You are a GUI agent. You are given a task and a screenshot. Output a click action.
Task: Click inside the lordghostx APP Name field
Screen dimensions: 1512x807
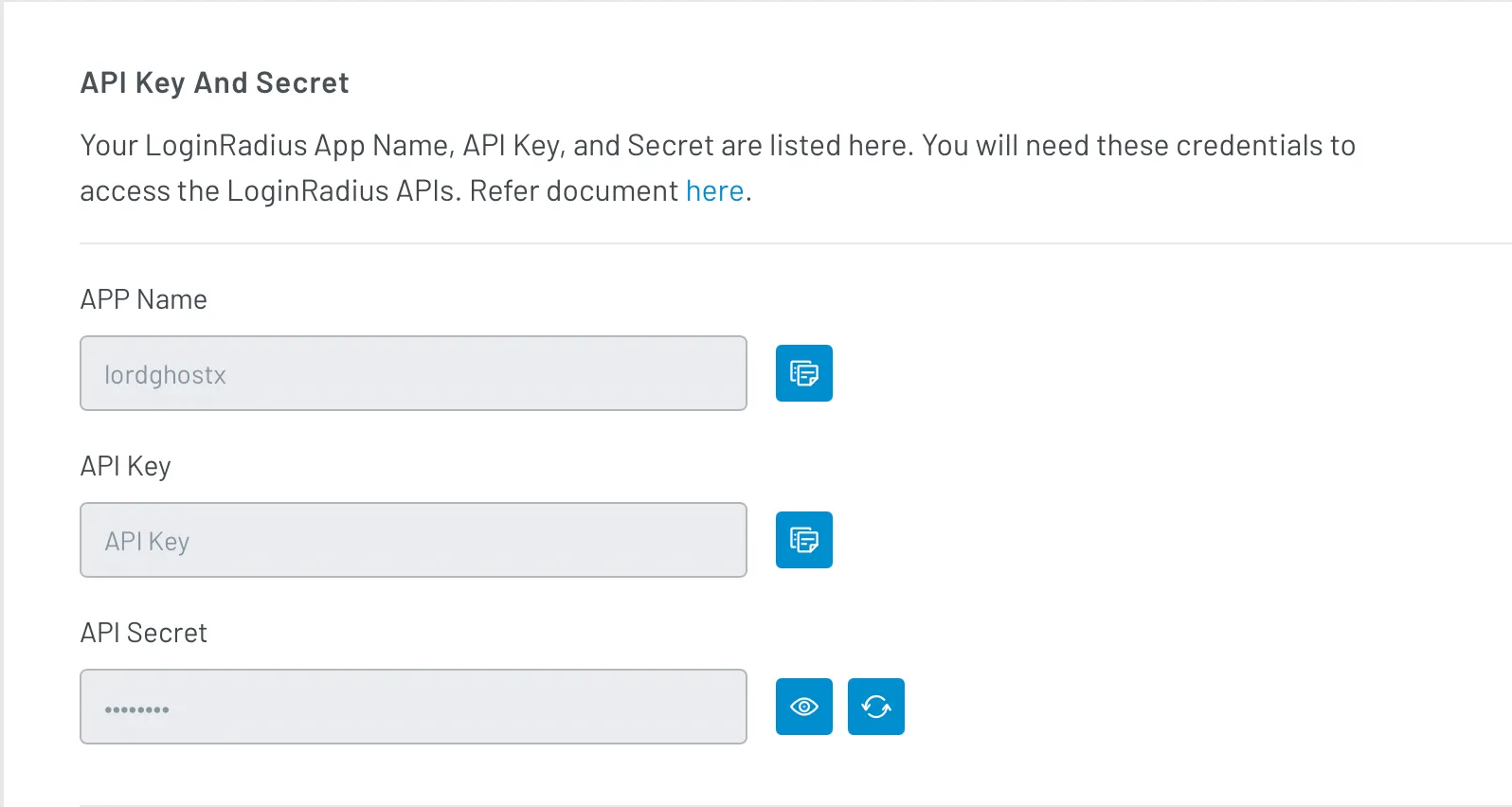tap(412, 373)
